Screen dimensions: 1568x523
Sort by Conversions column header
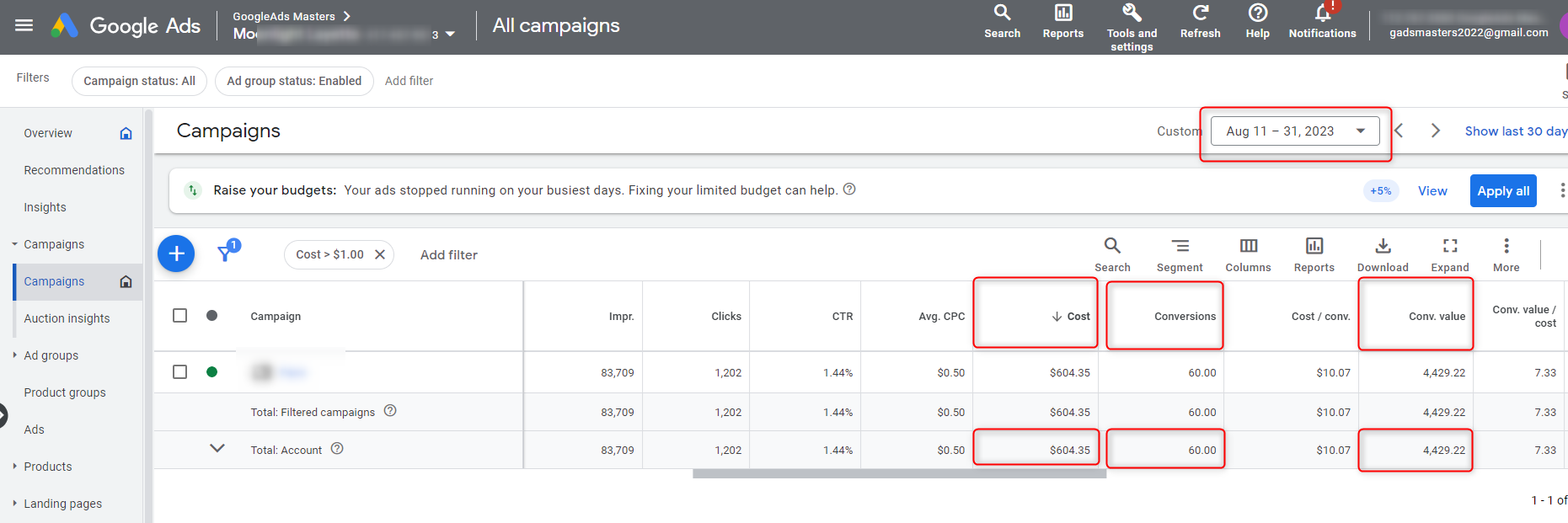1185,316
